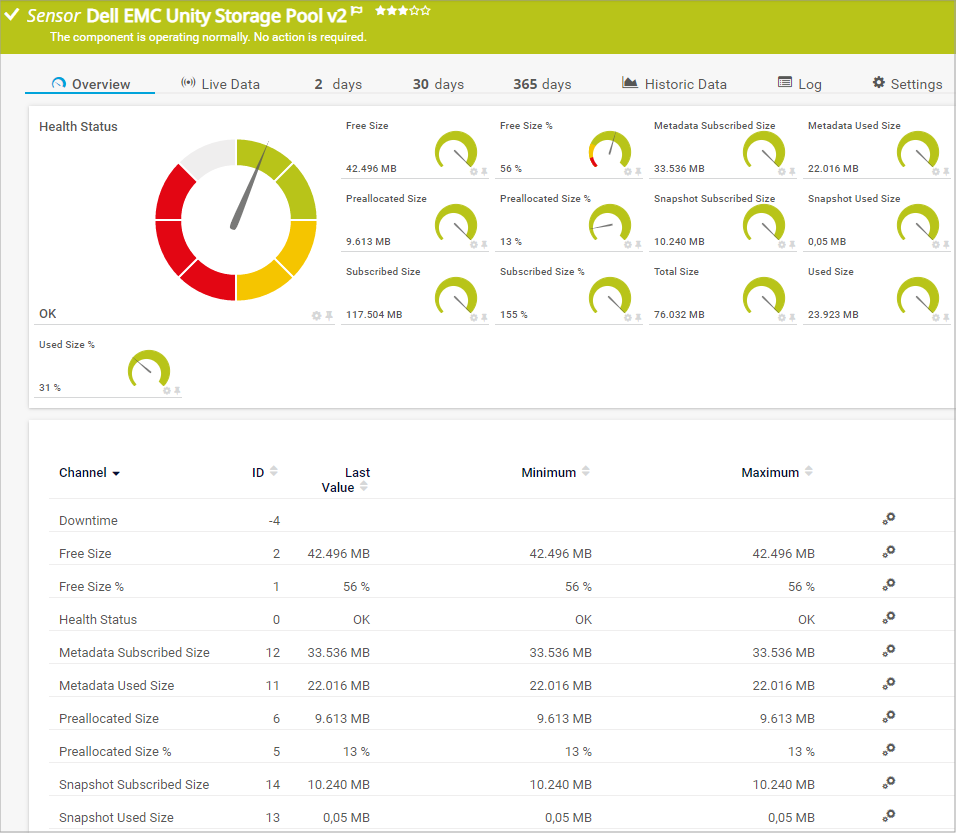Open channel settings gear for the Downtime row
This screenshot has width=956, height=833.
[x=888, y=519]
